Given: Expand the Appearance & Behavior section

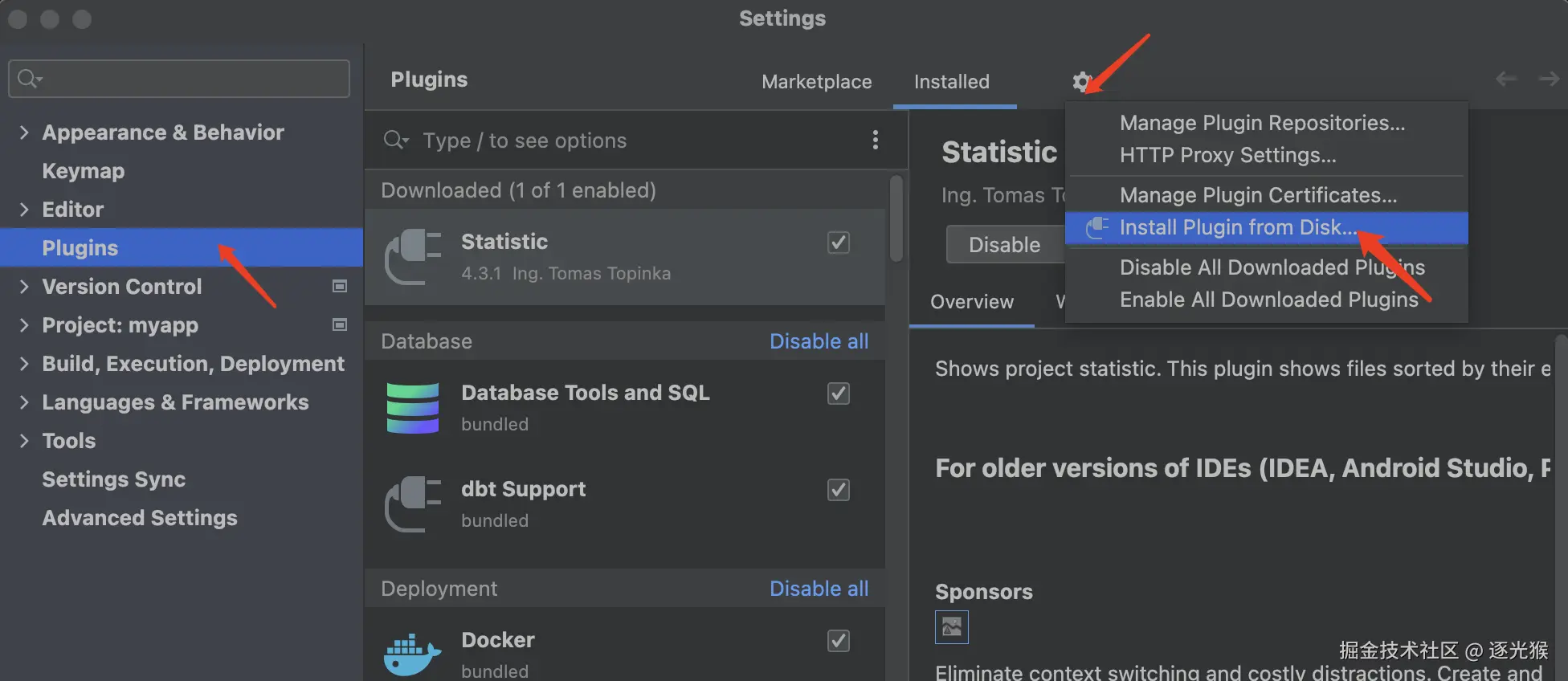Looking at the screenshot, I should [24, 133].
